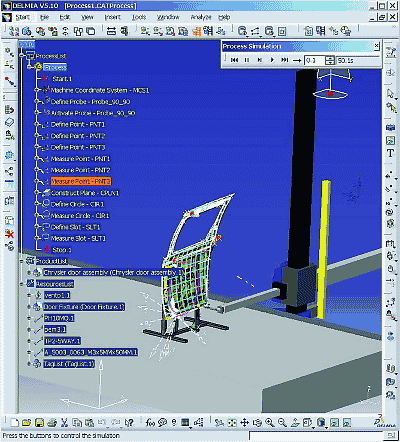The image size is (400, 442).
Task: Expand the Door Fixture node
Action: 30,307
